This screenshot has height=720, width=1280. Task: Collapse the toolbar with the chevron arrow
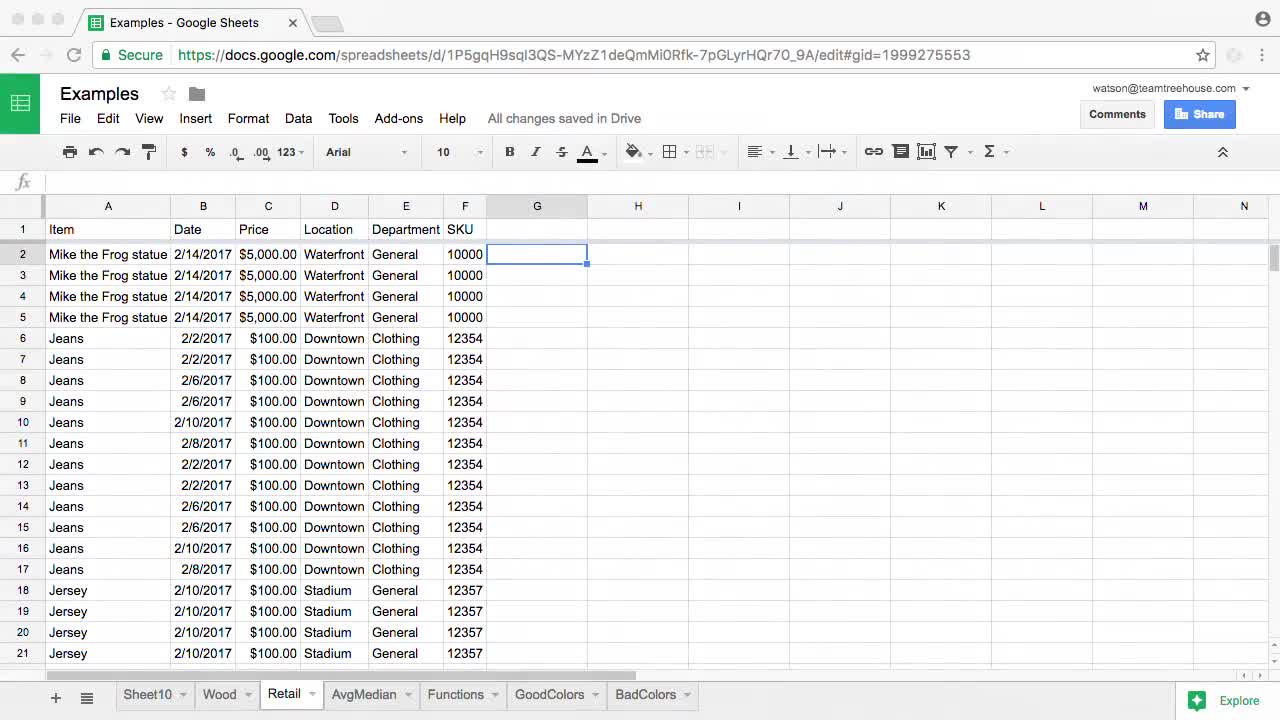click(1222, 151)
